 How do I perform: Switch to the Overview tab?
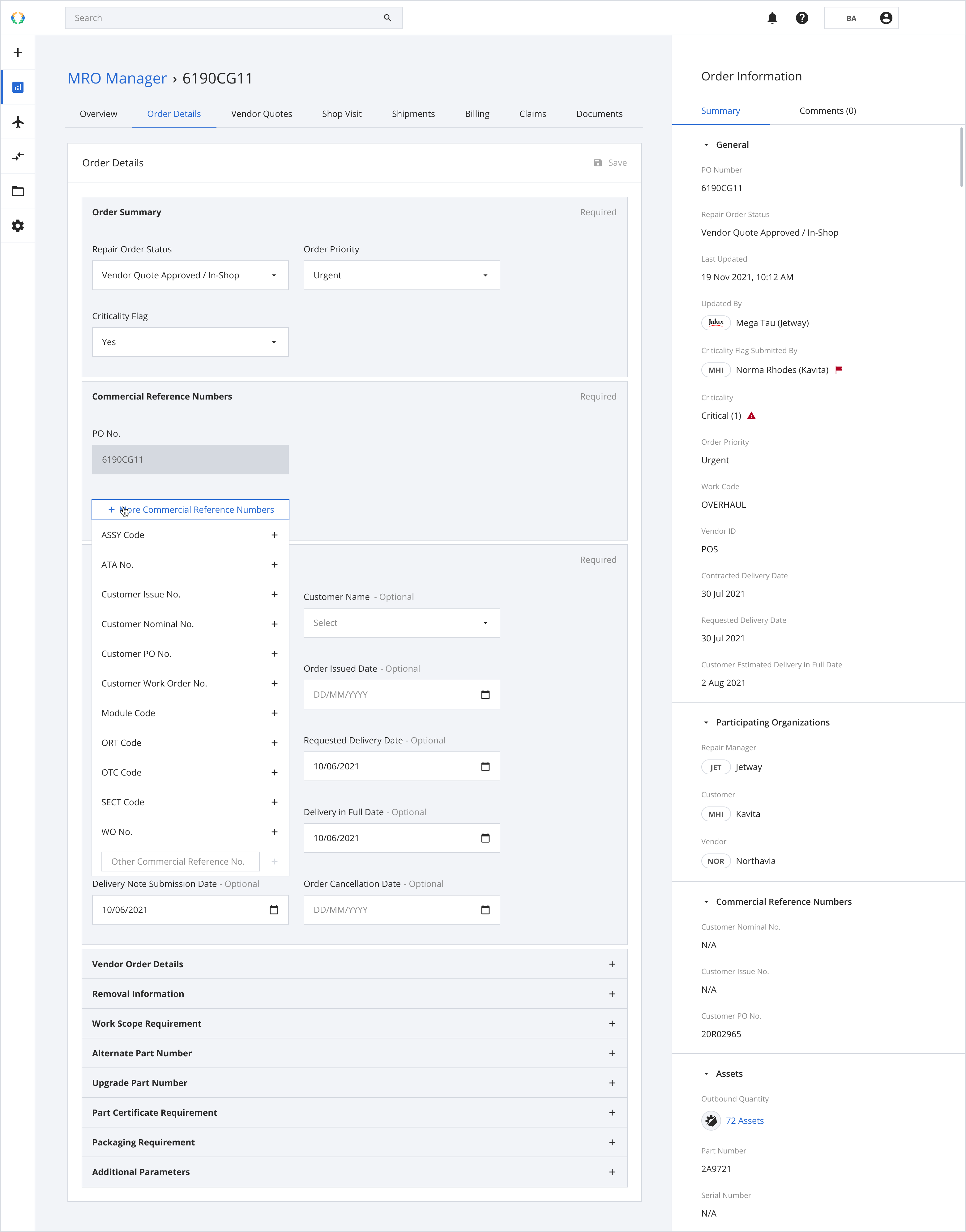tap(98, 114)
